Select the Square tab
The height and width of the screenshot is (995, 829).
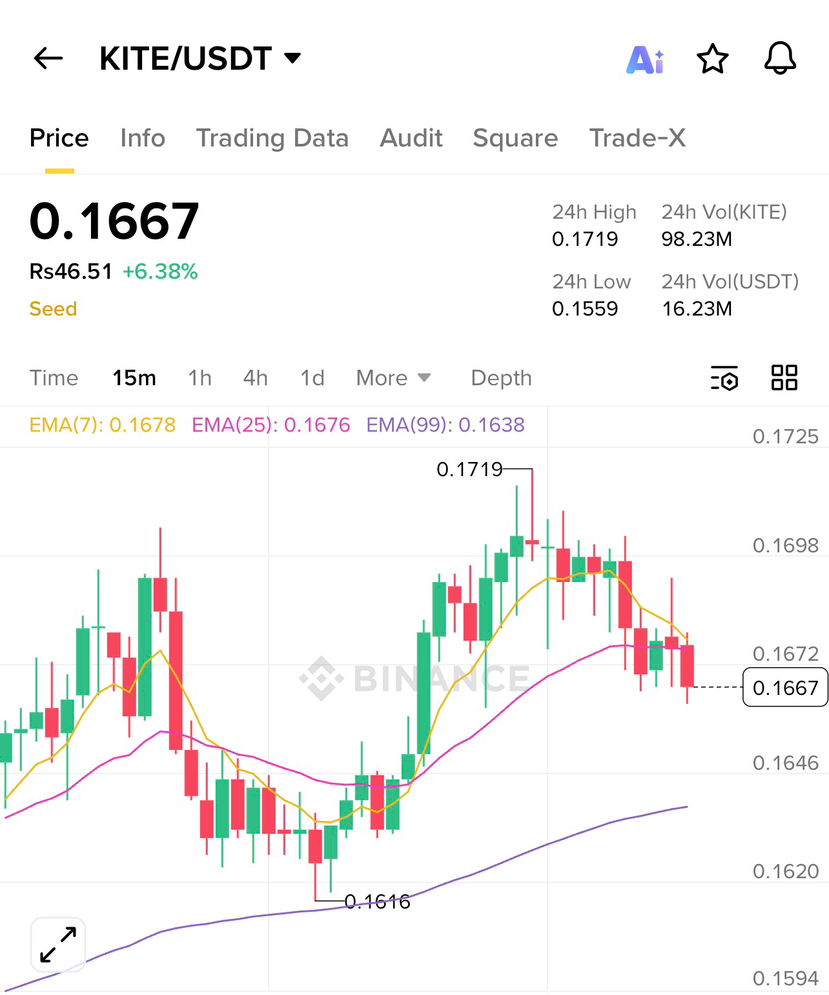[x=515, y=138]
